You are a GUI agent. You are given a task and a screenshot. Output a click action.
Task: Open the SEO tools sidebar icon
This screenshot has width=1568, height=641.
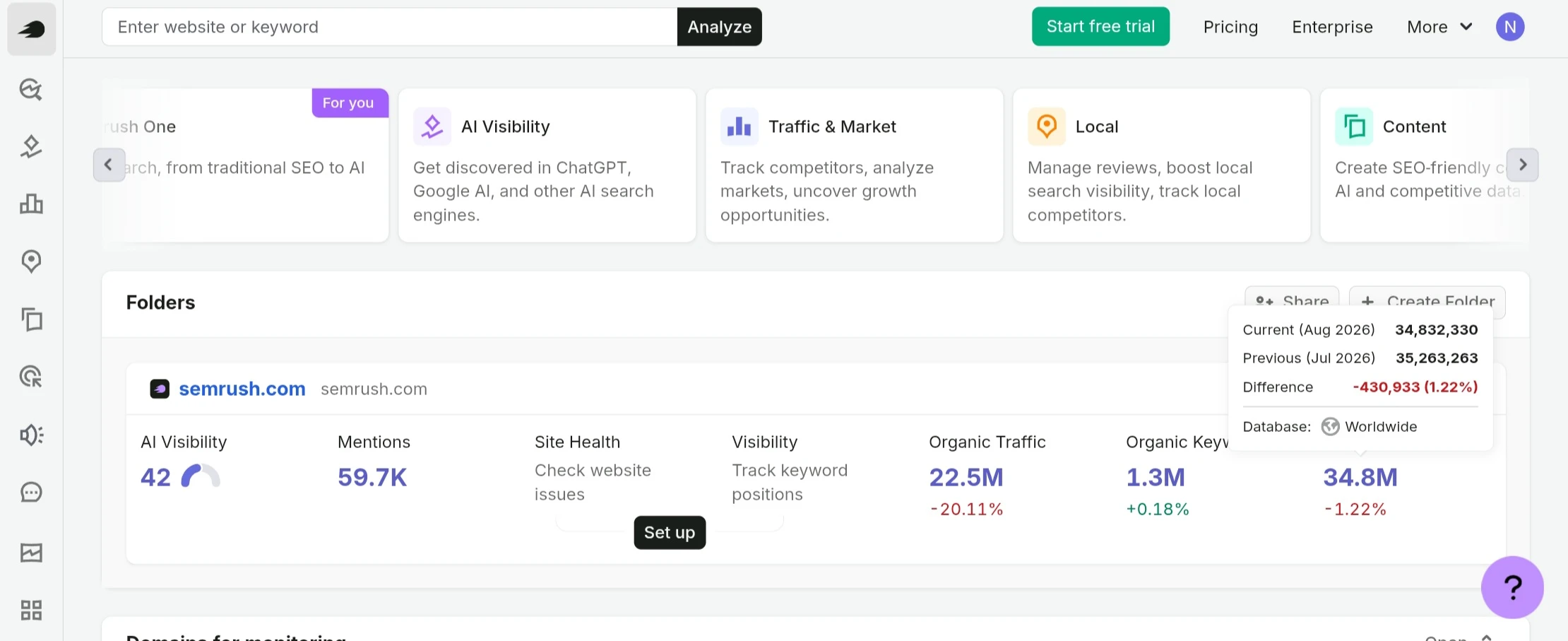[x=31, y=89]
